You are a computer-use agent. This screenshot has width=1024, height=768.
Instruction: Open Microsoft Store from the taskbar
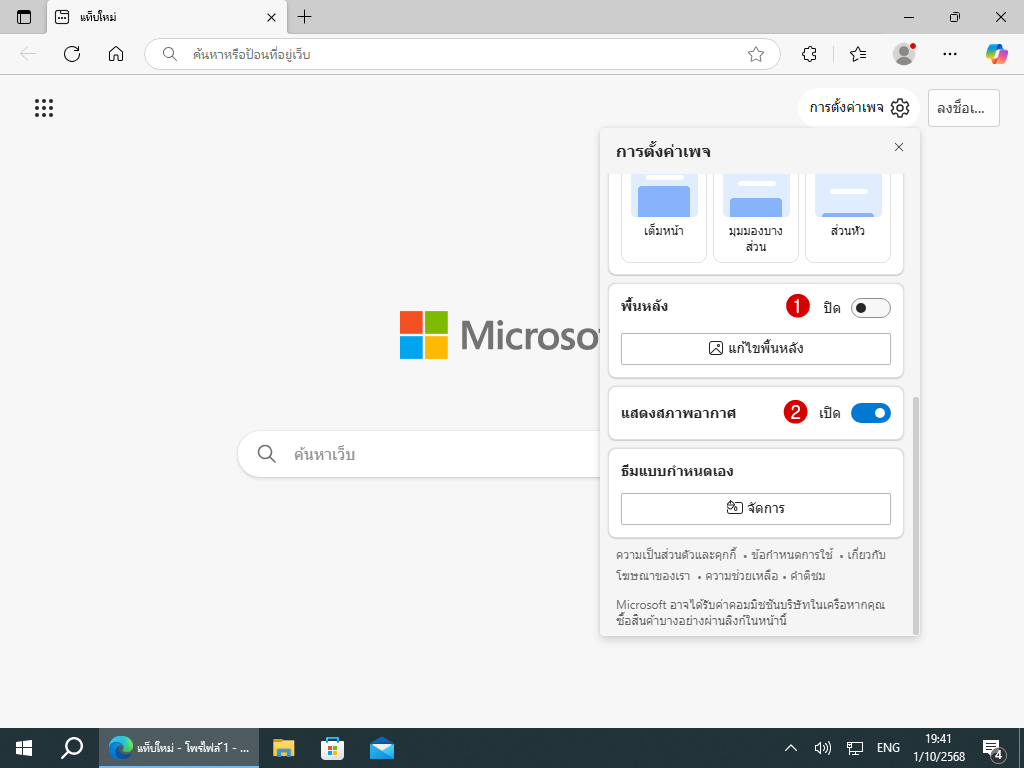pyautogui.click(x=333, y=747)
